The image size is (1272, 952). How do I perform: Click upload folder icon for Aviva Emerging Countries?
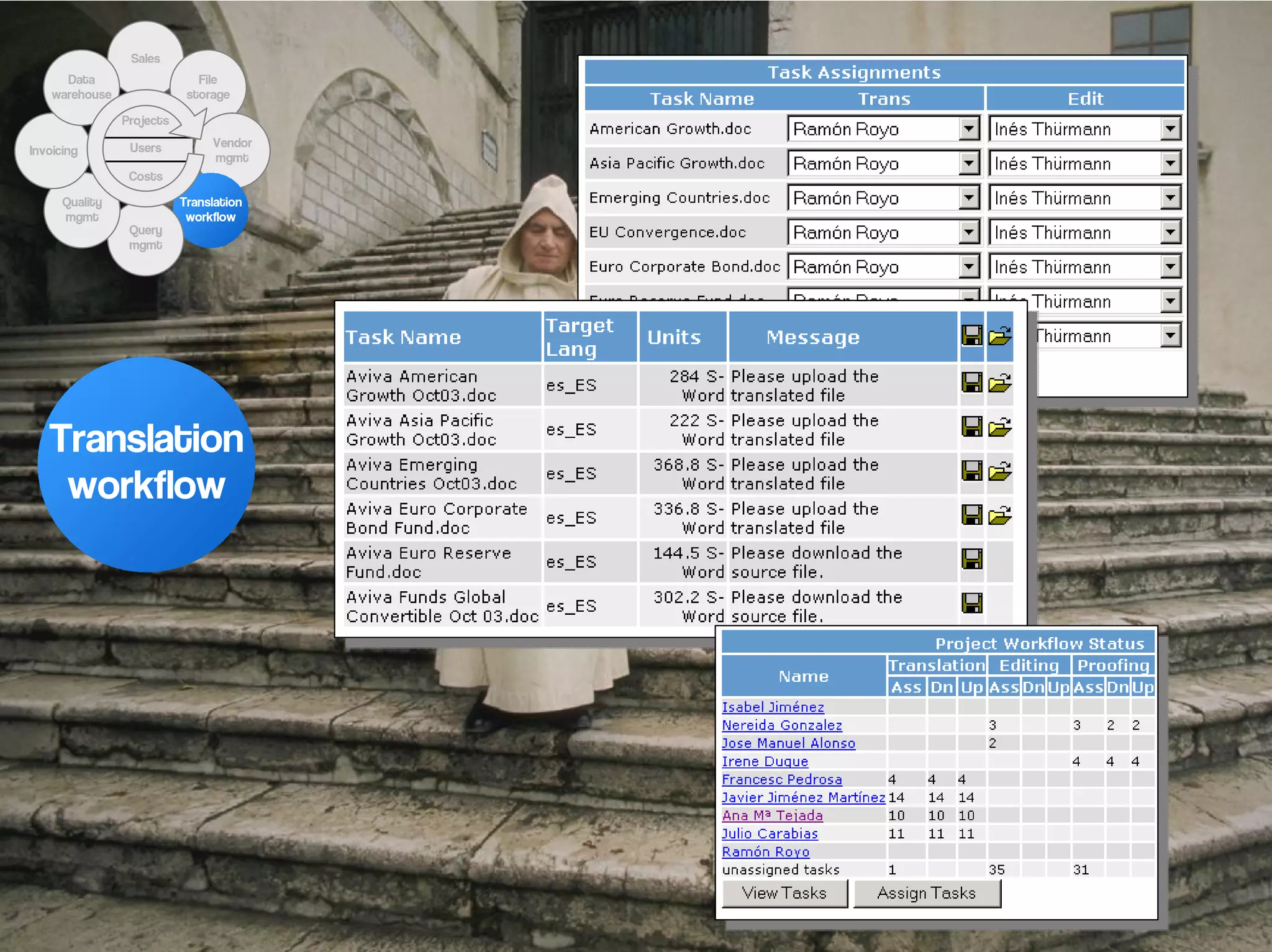tap(999, 471)
